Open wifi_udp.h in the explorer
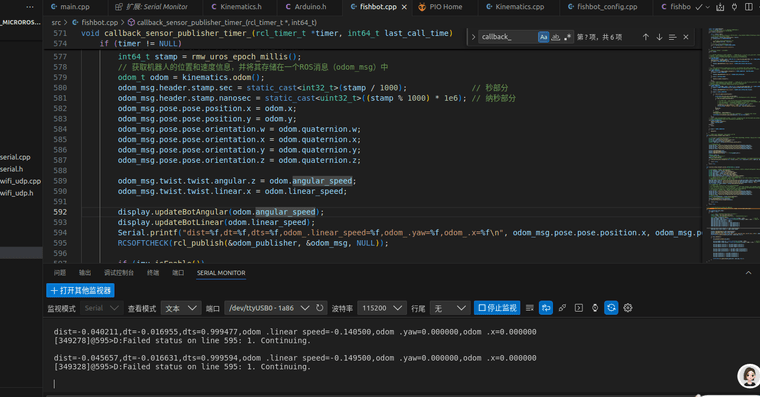Image resolution: width=760 pixels, height=397 pixels. (17, 192)
